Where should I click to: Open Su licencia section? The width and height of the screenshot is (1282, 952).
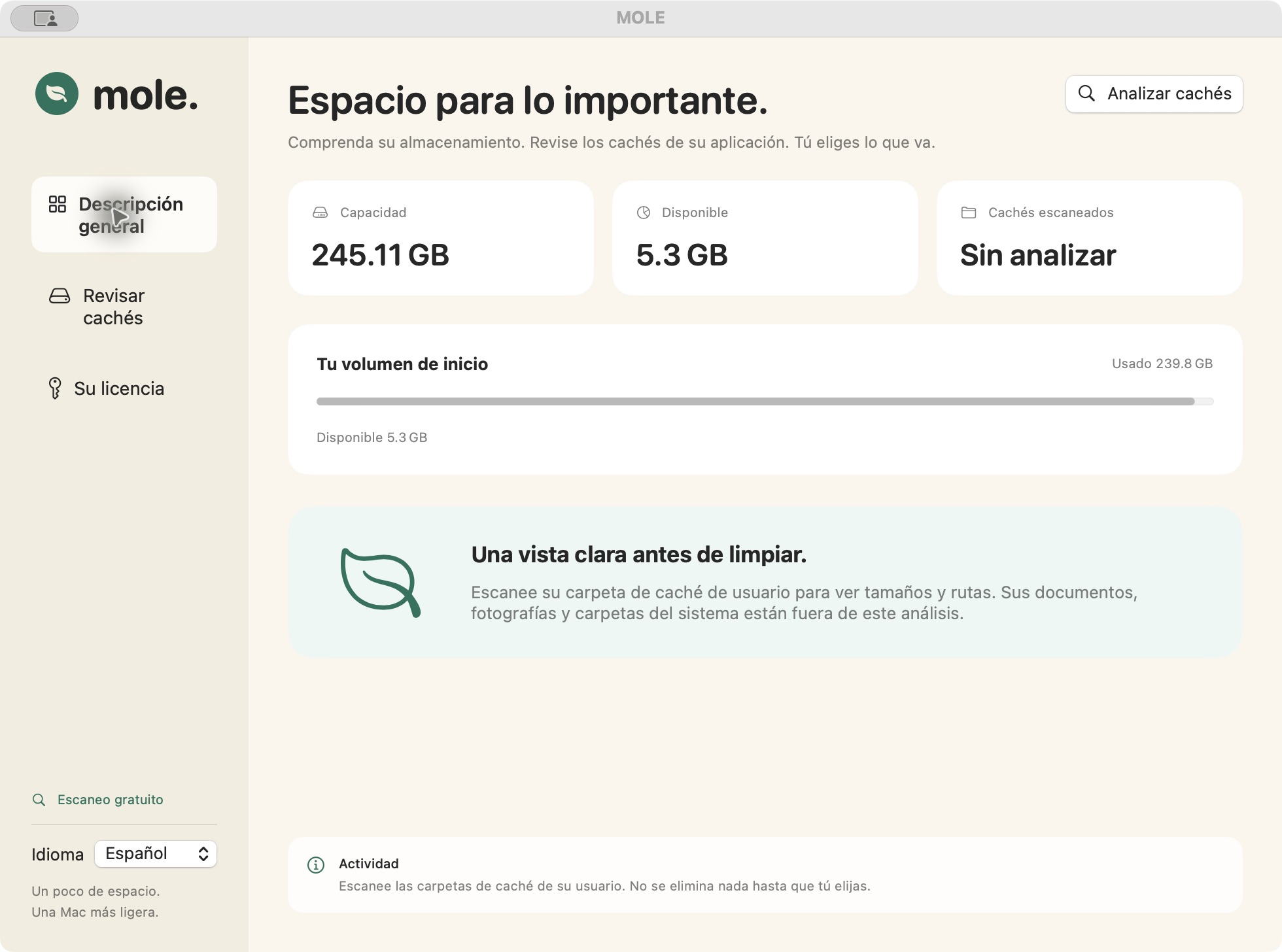124,388
